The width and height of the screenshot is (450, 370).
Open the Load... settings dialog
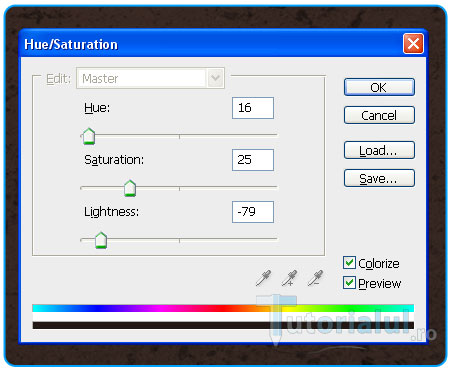pos(379,150)
